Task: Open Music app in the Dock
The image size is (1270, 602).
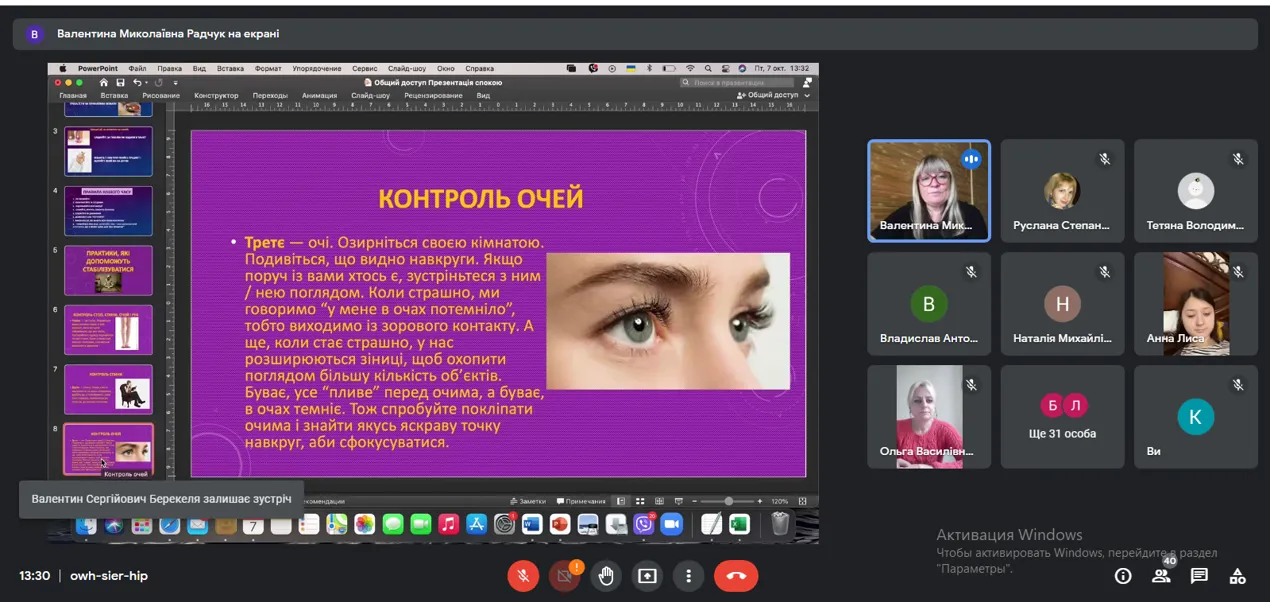Action: click(448, 524)
